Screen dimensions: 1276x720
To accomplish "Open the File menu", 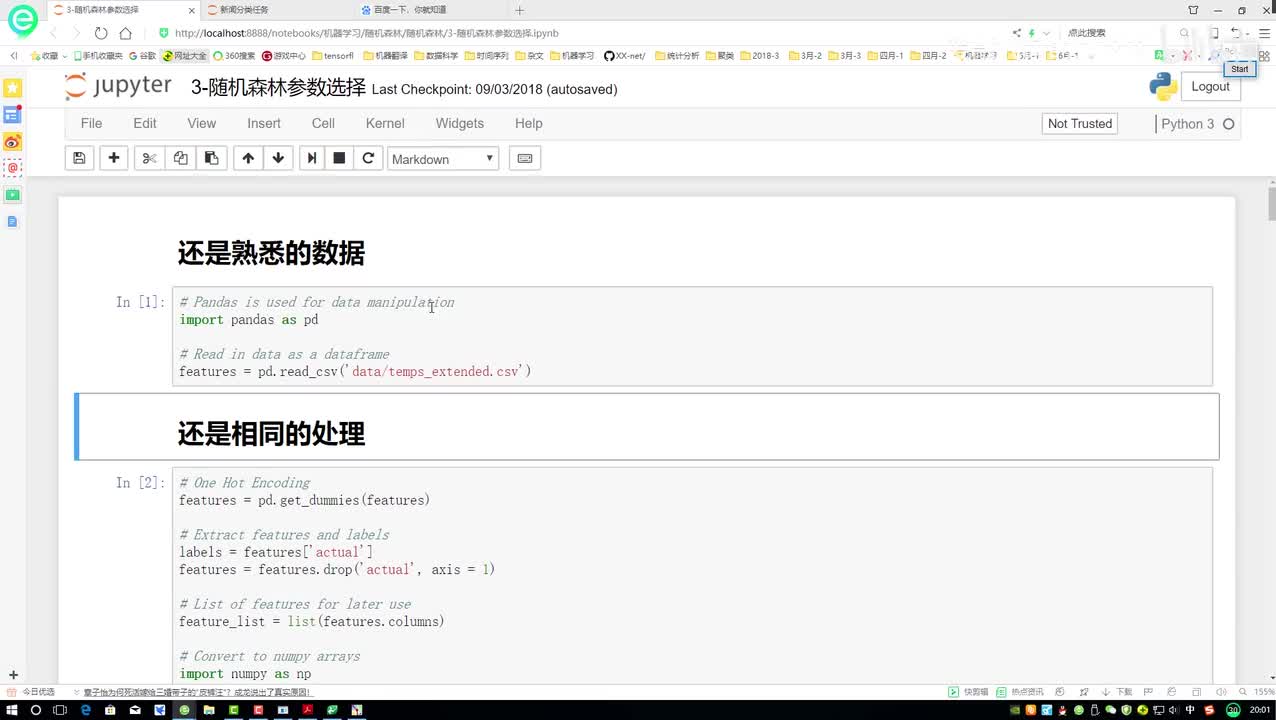I will click(x=91, y=123).
